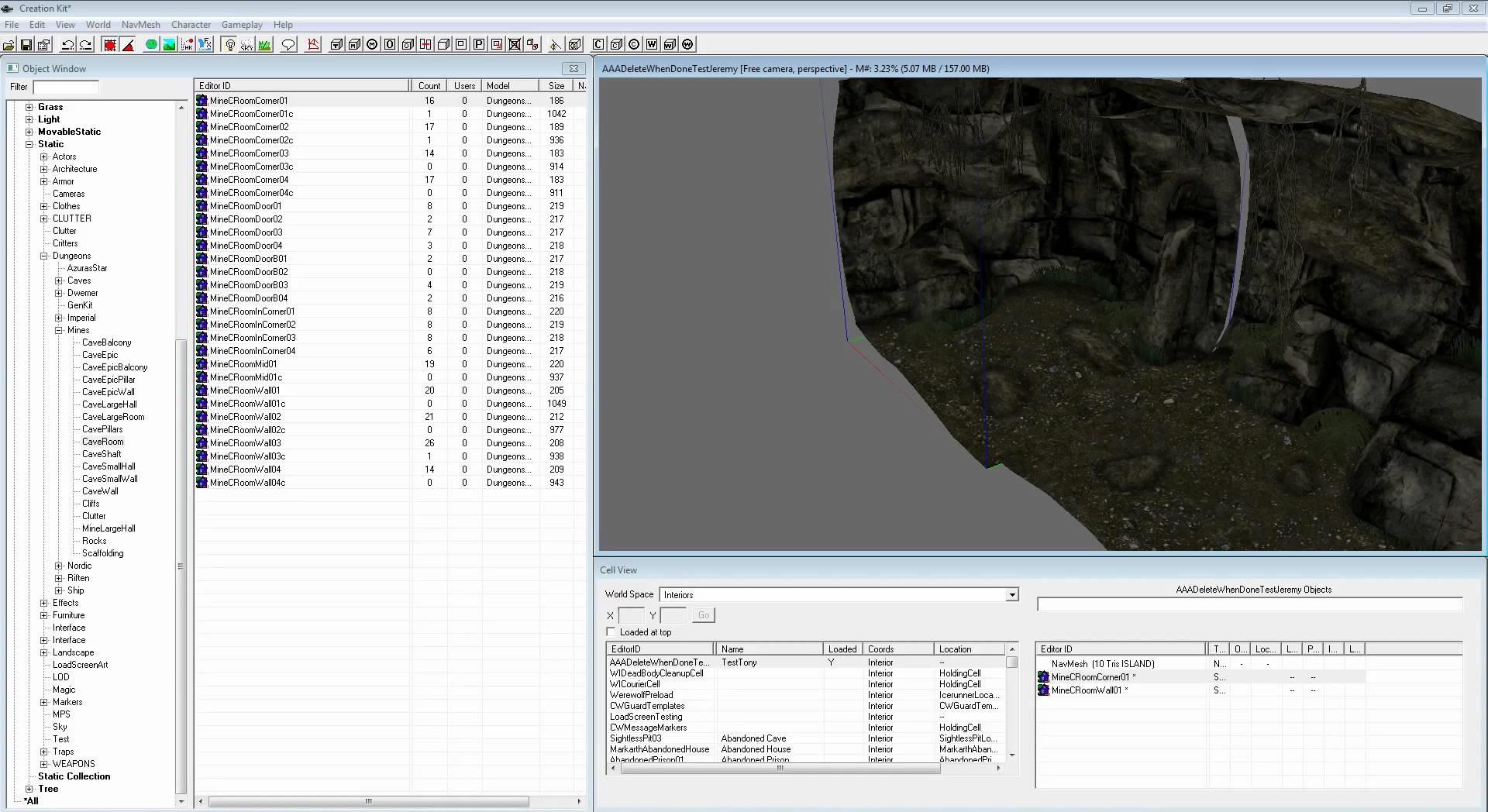
Task: Collapse the Dungeons tree node
Action: [x=44, y=256]
